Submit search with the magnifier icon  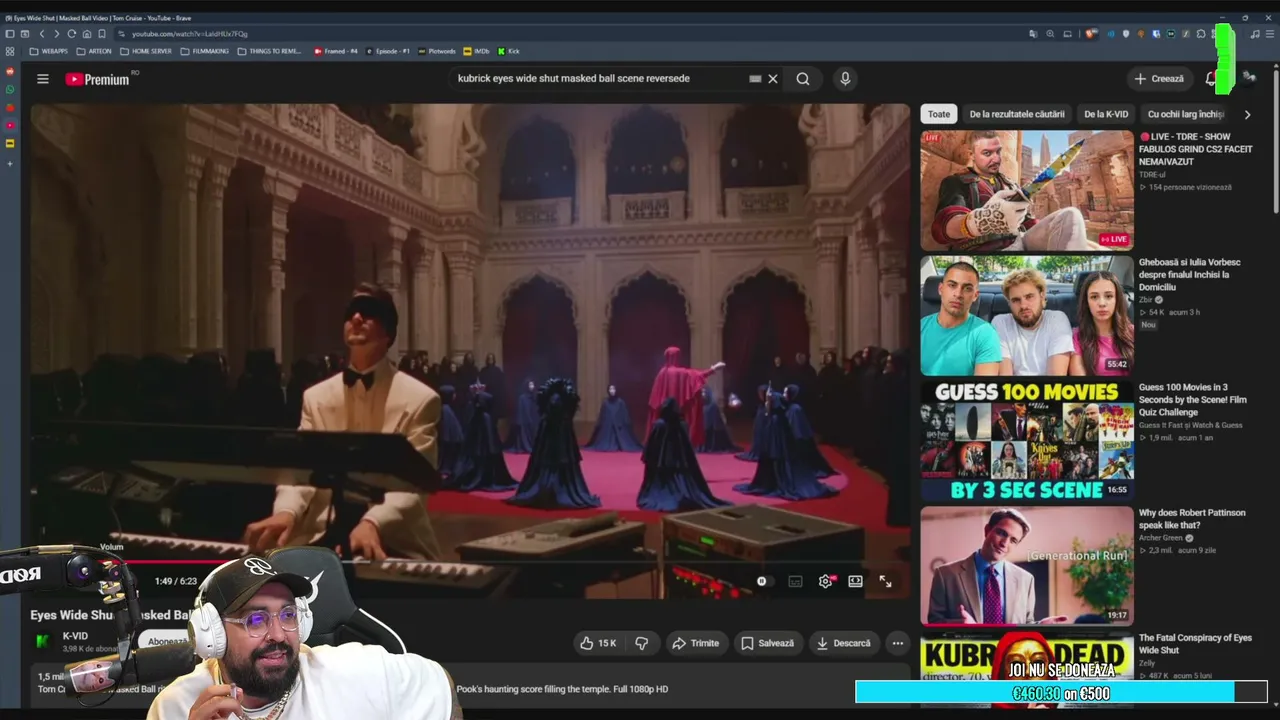pyautogui.click(x=803, y=79)
